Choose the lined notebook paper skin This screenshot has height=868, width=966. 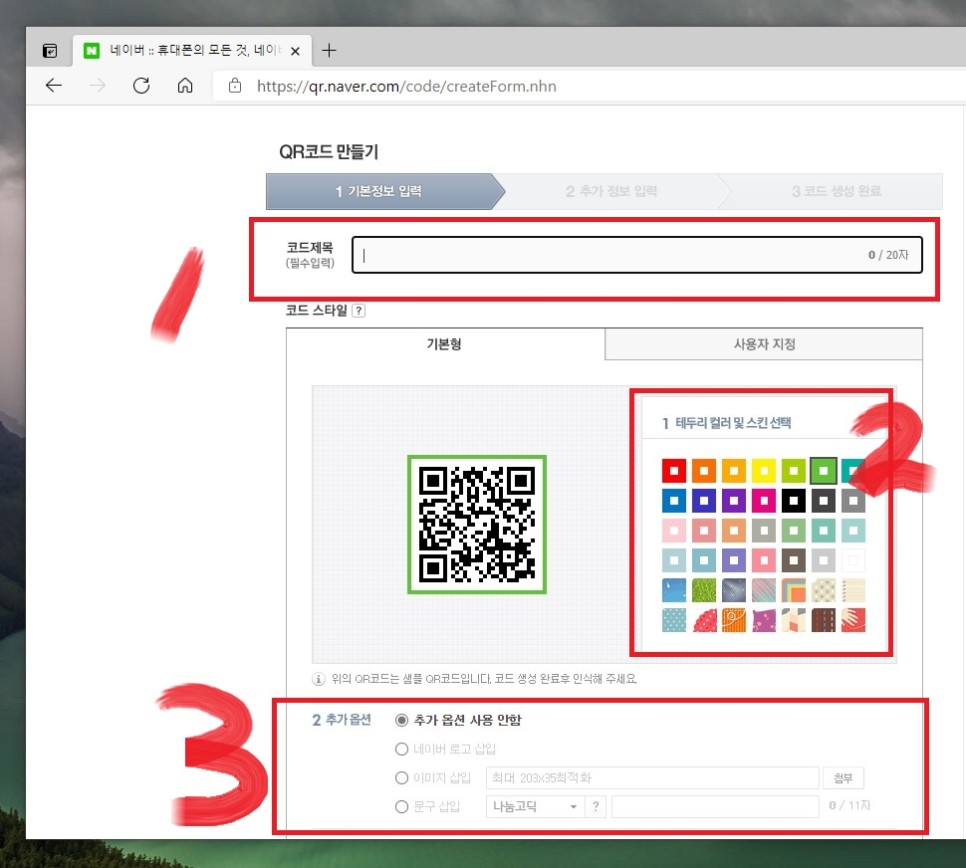click(x=853, y=590)
